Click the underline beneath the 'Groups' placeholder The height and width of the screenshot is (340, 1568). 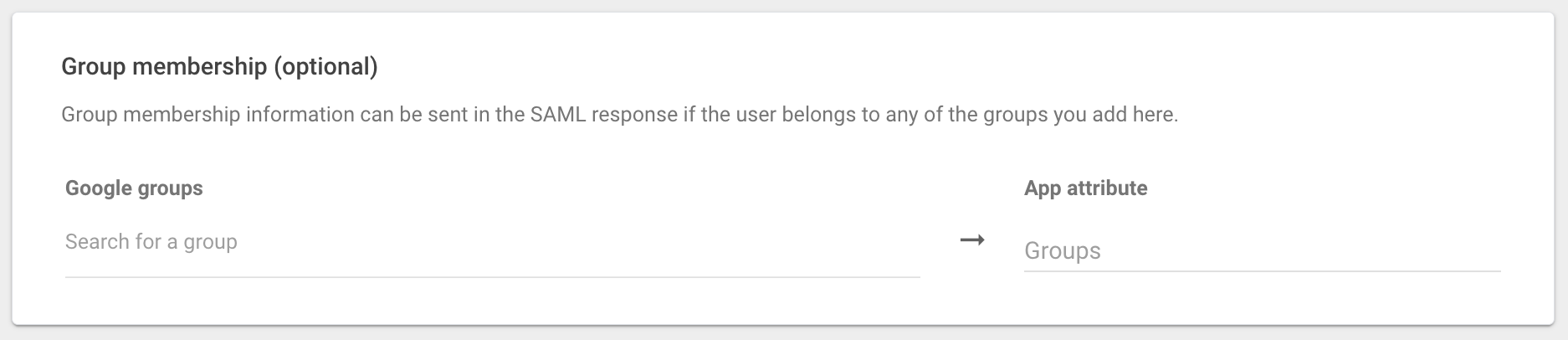(x=1262, y=270)
